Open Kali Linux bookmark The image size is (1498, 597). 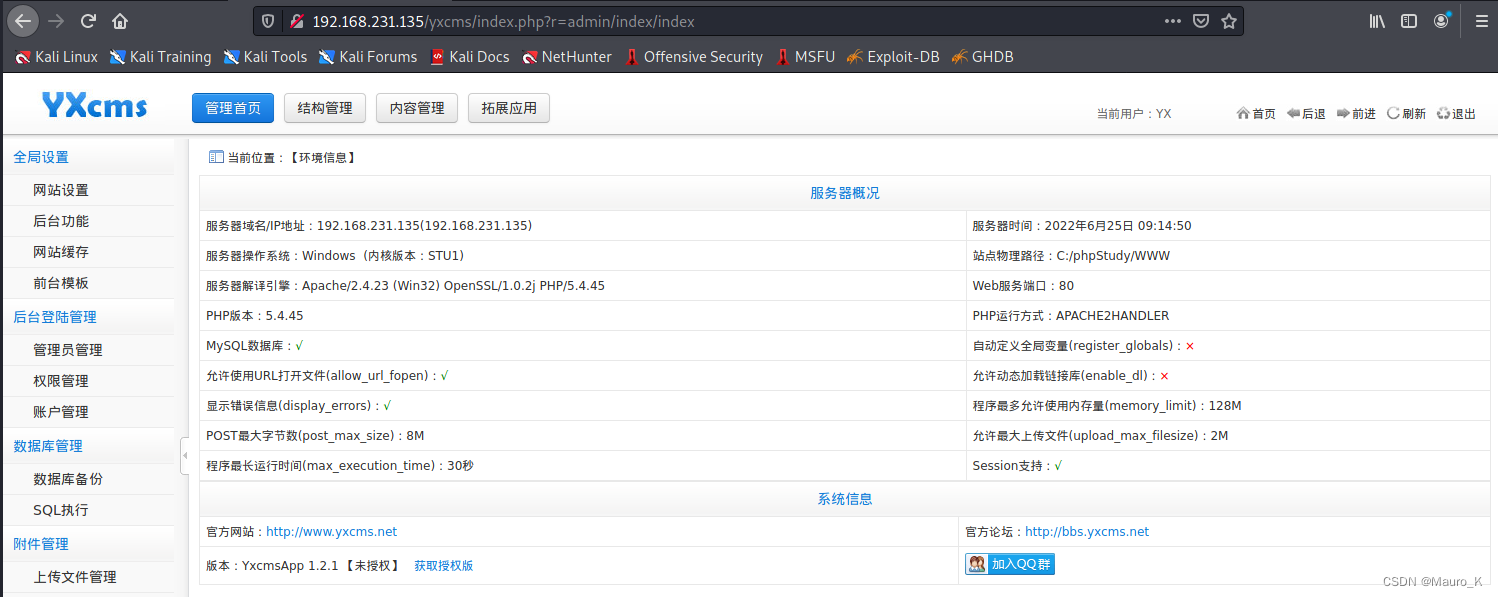tap(57, 57)
